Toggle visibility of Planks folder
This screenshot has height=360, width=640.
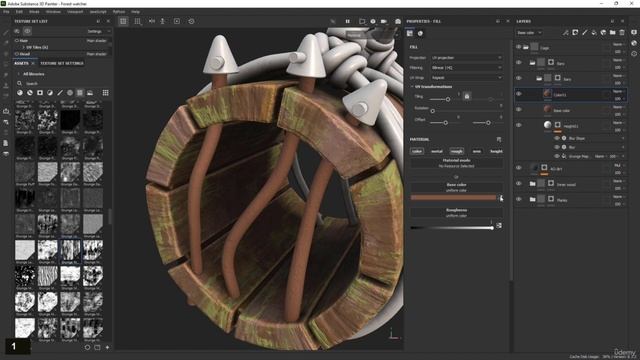(x=518, y=199)
